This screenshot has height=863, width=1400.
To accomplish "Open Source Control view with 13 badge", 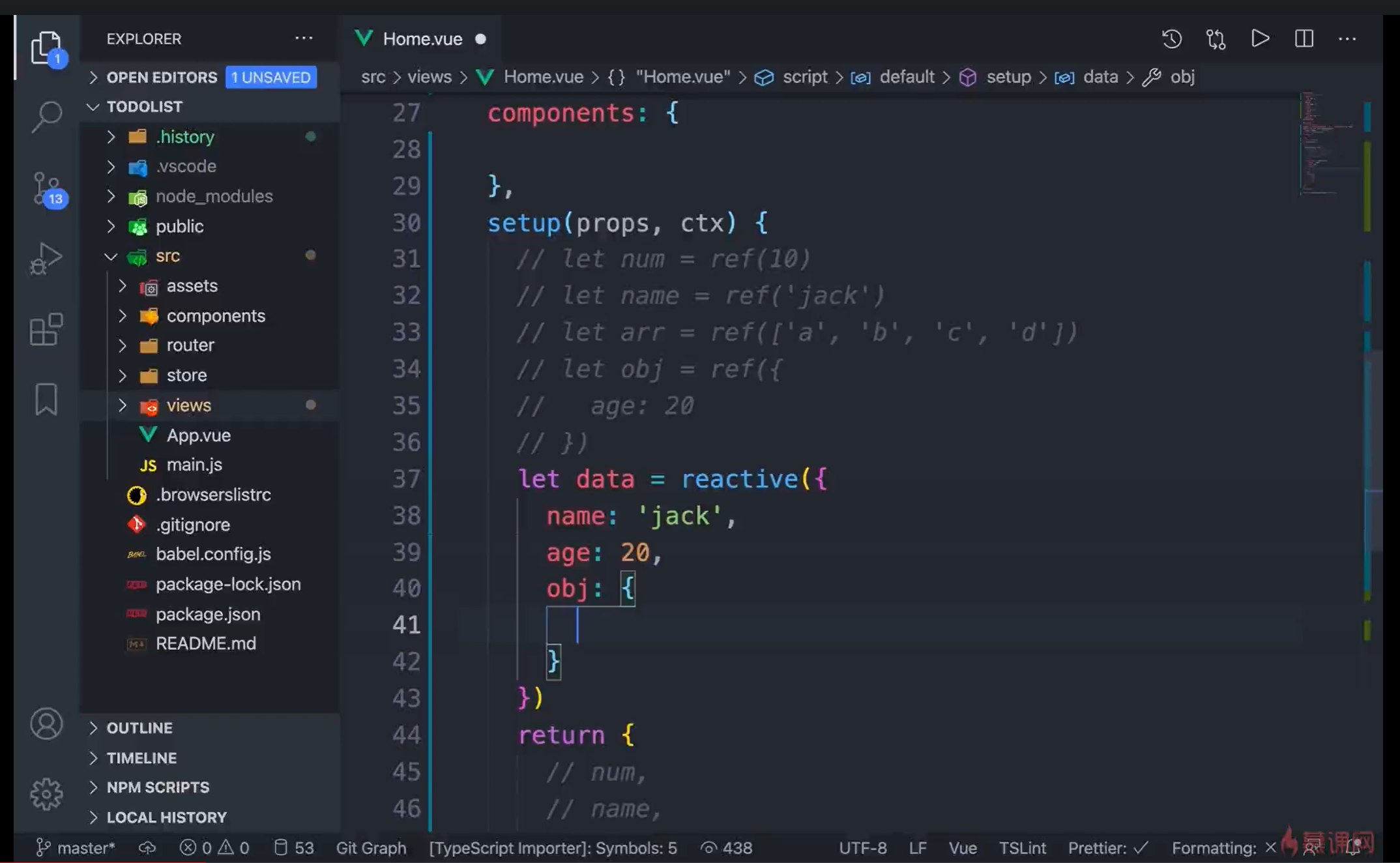I will pyautogui.click(x=46, y=189).
